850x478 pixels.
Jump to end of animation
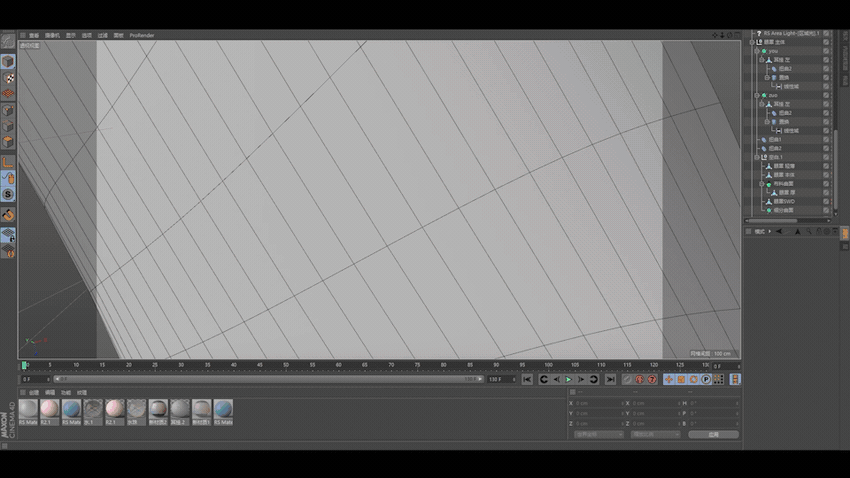click(610, 379)
